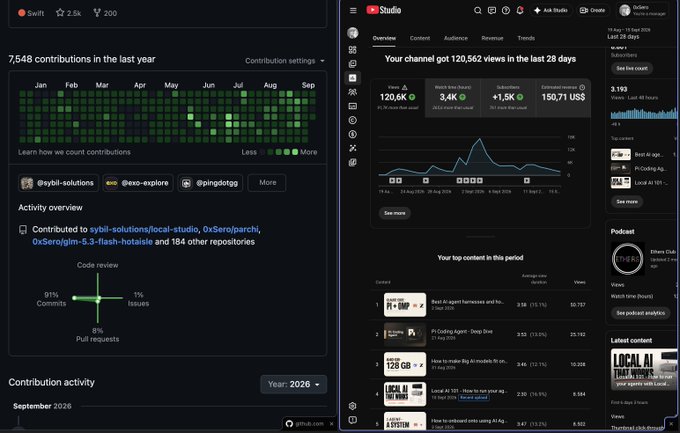
Task: Click the Ask Studio sparkle button
Action: click(551, 10)
